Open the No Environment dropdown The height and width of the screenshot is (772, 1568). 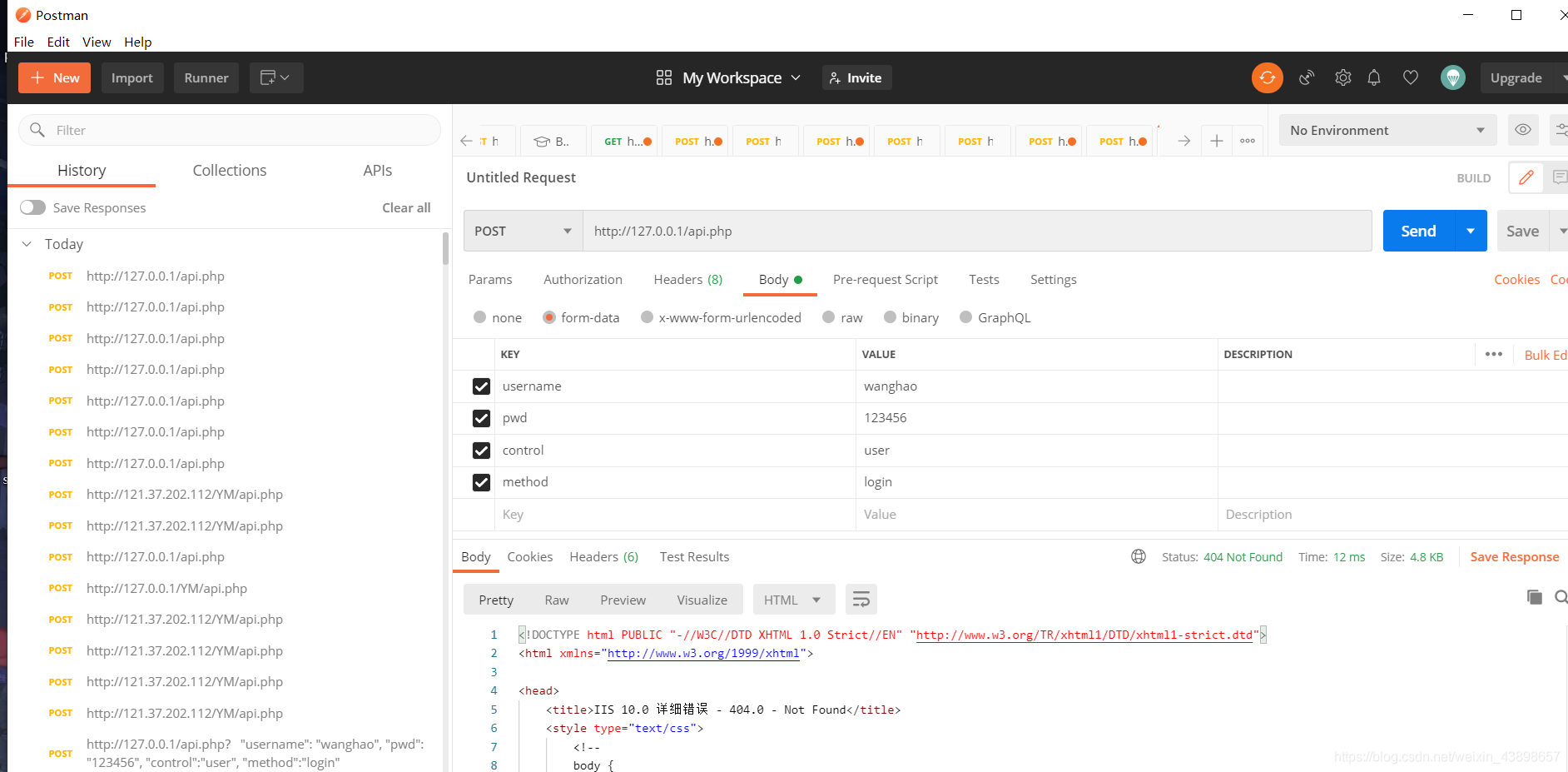click(1387, 130)
